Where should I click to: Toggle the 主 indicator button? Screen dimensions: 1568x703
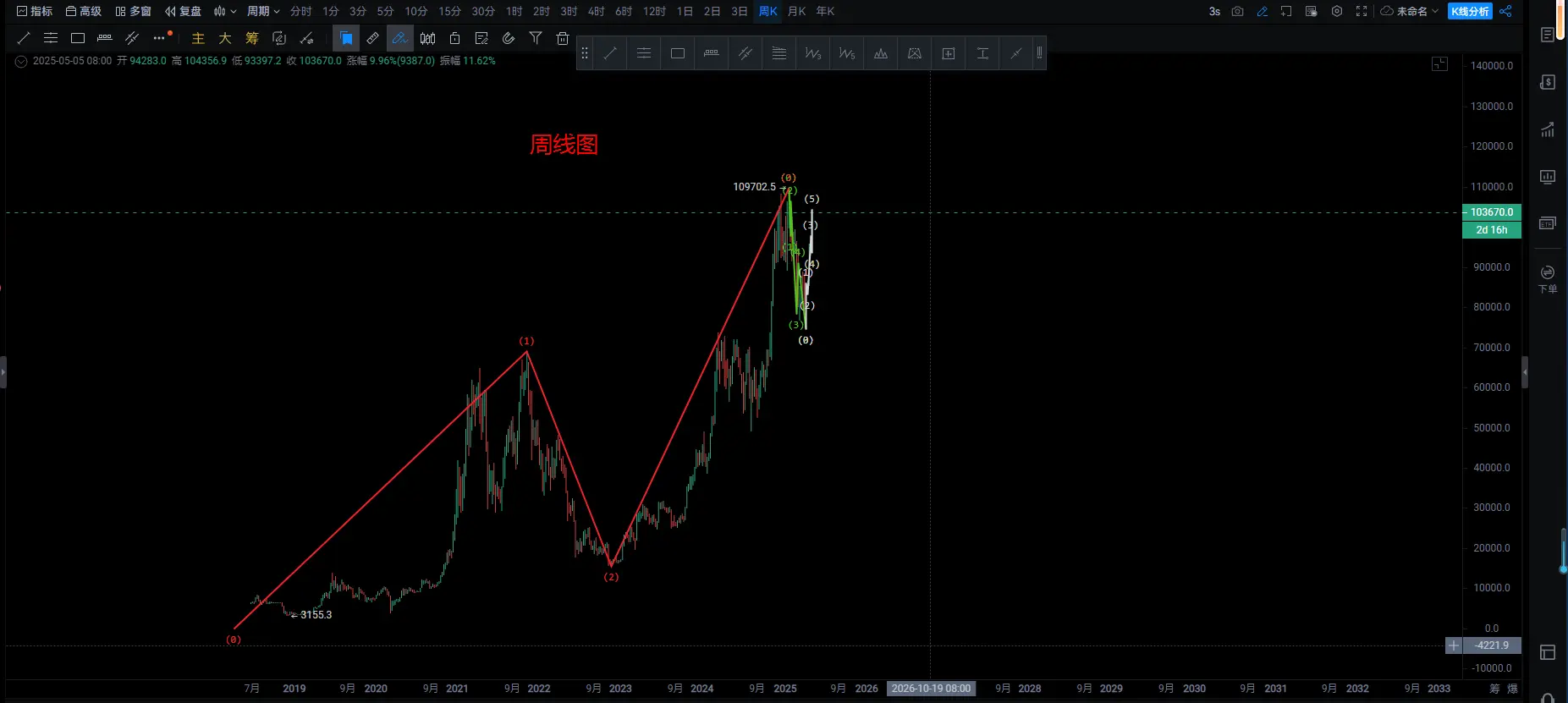(x=198, y=38)
